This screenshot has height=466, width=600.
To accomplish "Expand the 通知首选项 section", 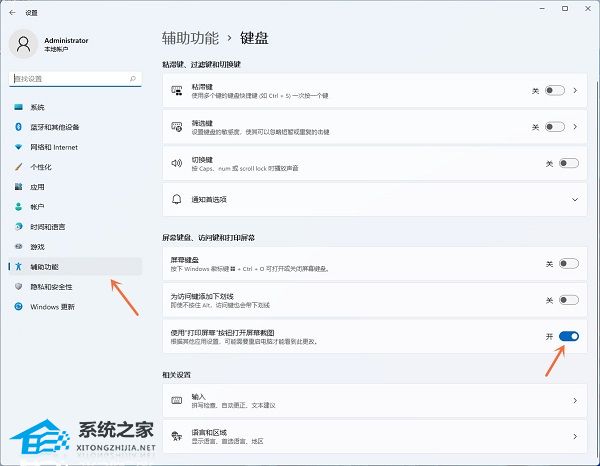I will coord(575,199).
